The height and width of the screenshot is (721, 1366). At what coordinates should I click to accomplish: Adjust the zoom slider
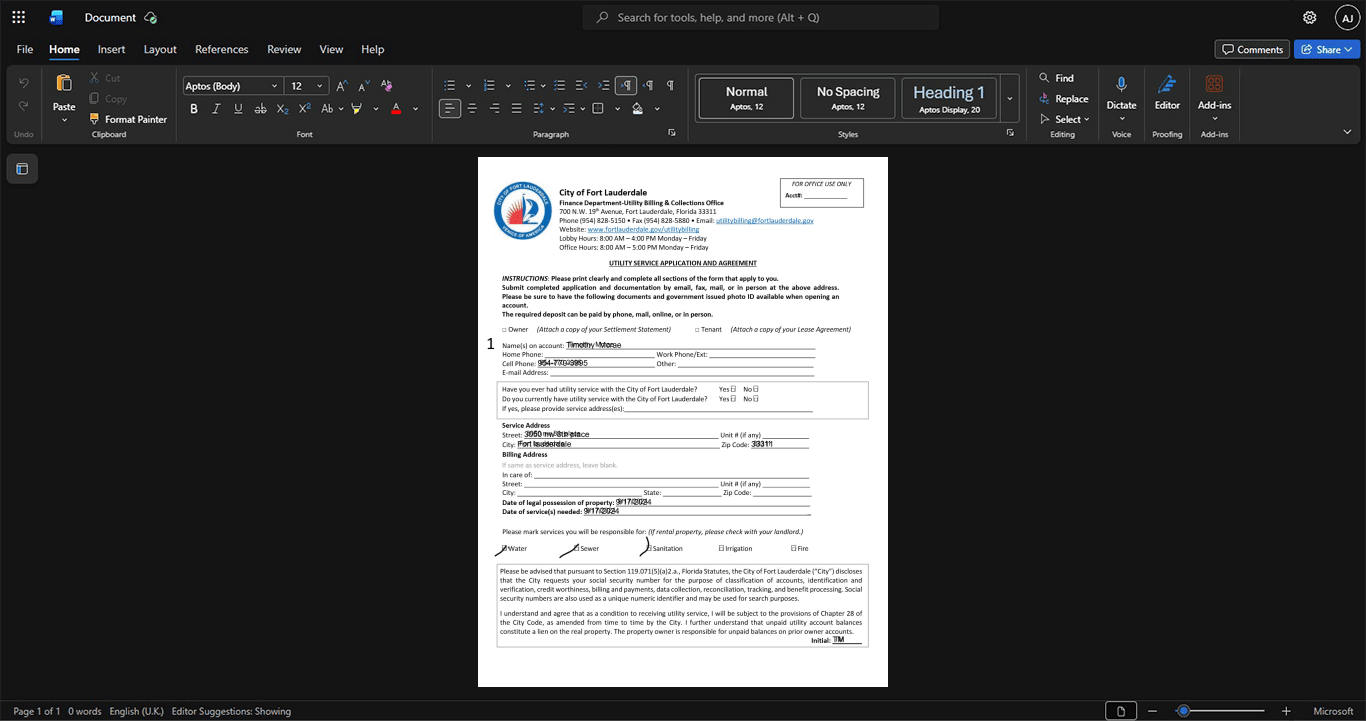(1183, 711)
